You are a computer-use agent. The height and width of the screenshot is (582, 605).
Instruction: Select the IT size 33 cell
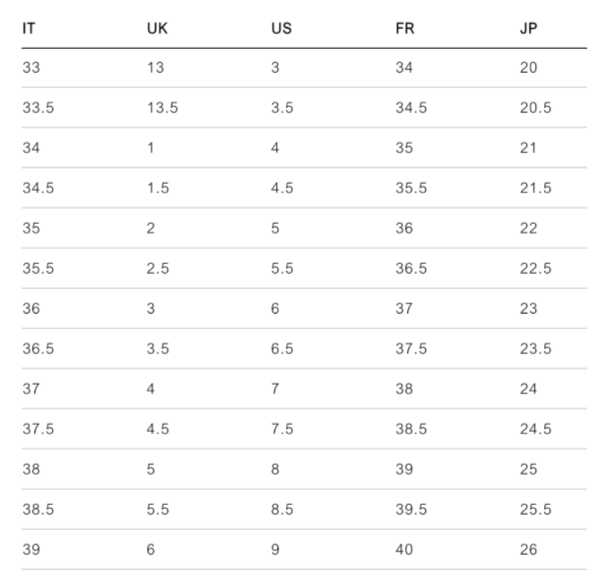pyautogui.click(x=31, y=67)
